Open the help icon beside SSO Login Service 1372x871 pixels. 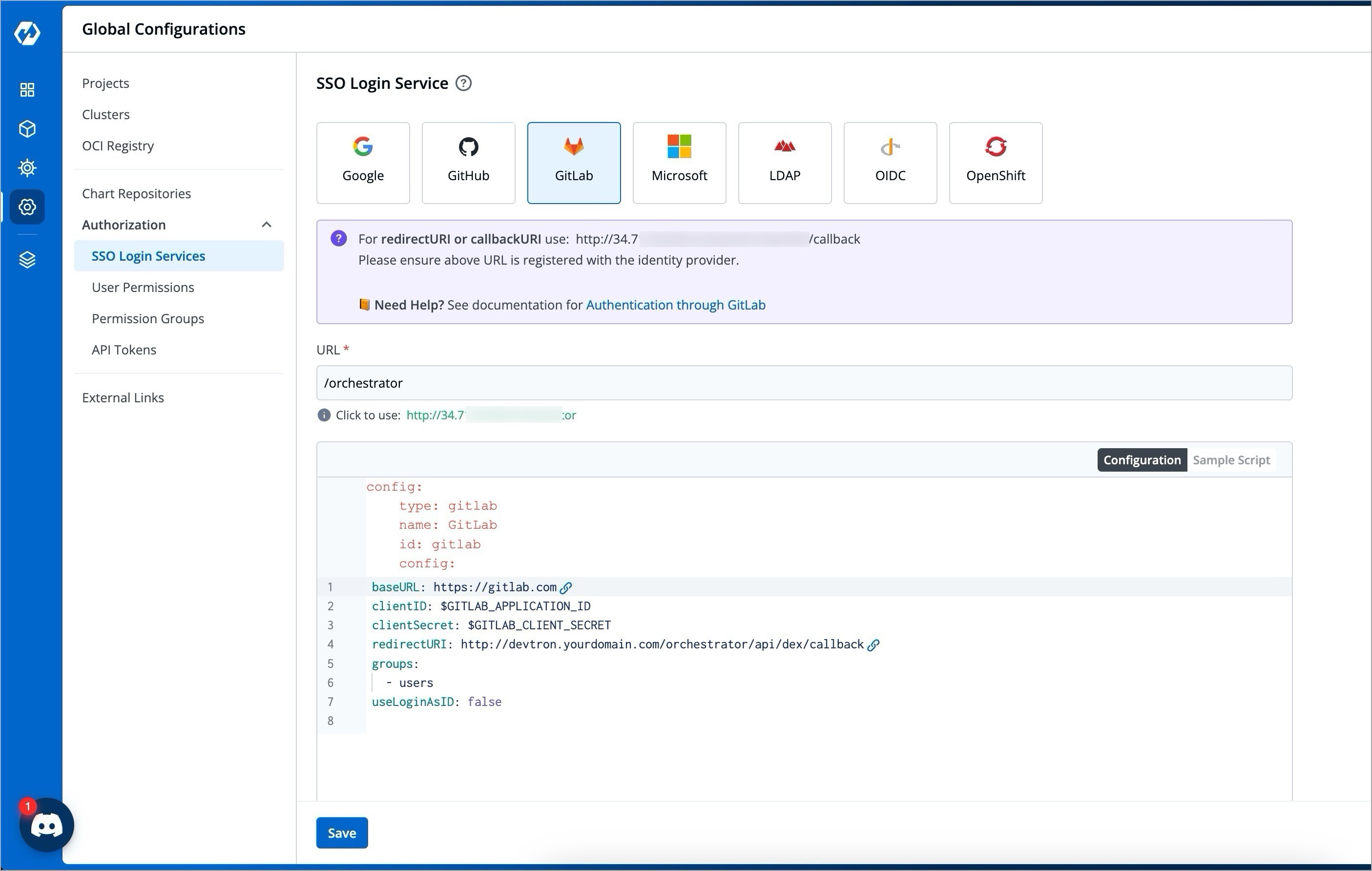point(463,83)
